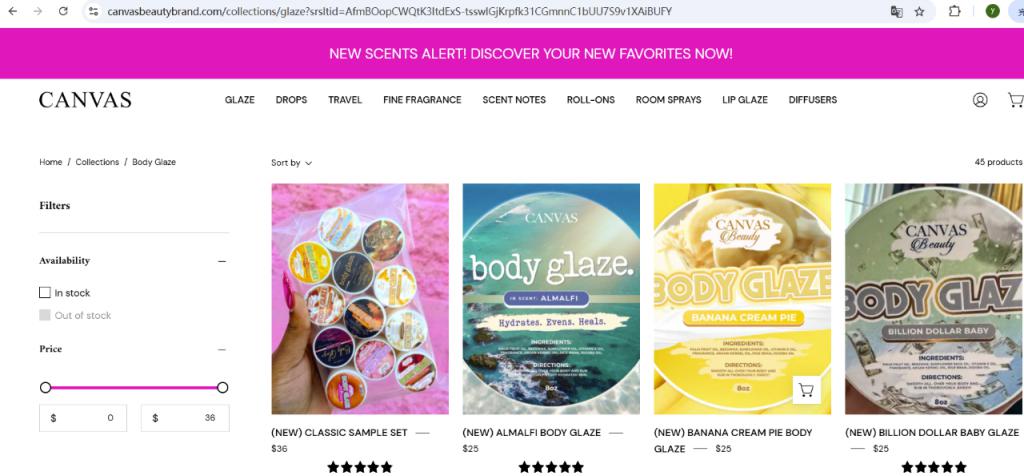Go back with the browser back arrow
1024x476 pixels.
pos(12,11)
